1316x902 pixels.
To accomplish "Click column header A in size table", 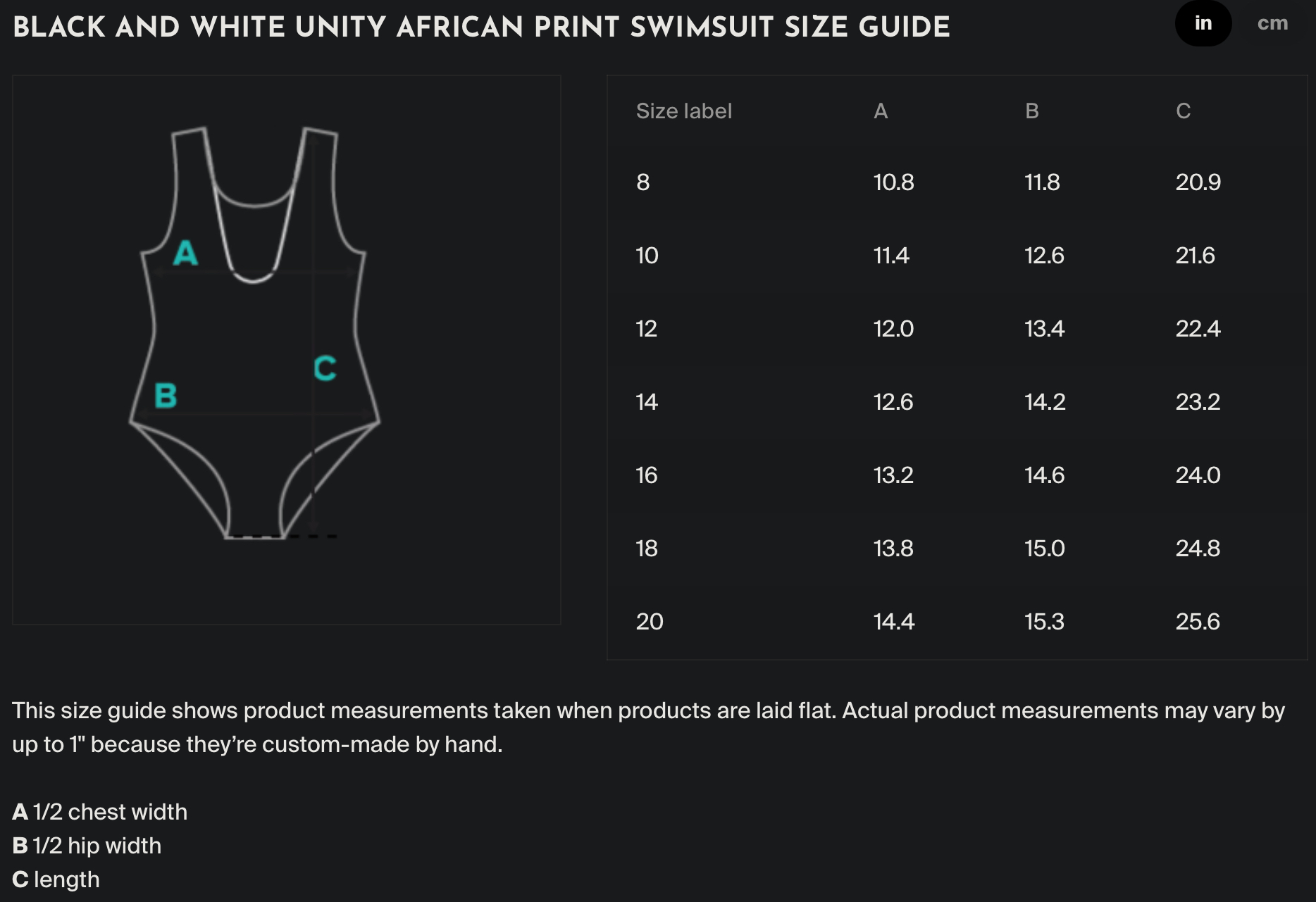I will pyautogui.click(x=881, y=111).
